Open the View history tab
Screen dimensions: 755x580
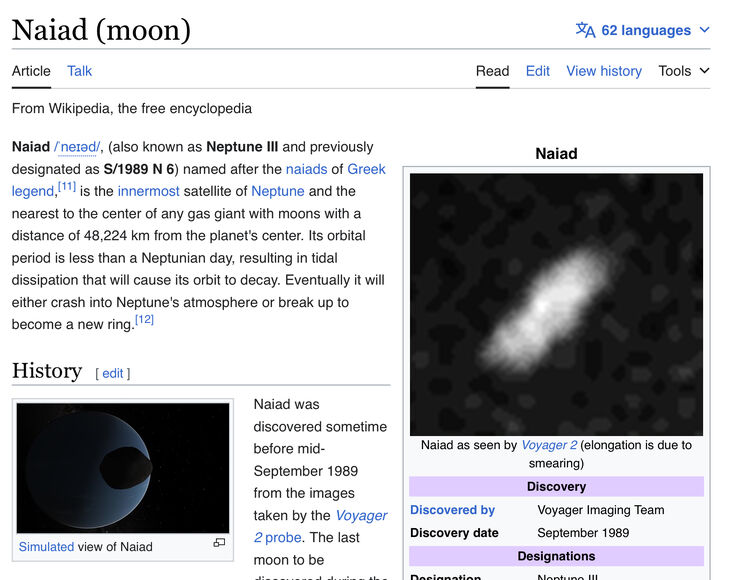(x=604, y=71)
